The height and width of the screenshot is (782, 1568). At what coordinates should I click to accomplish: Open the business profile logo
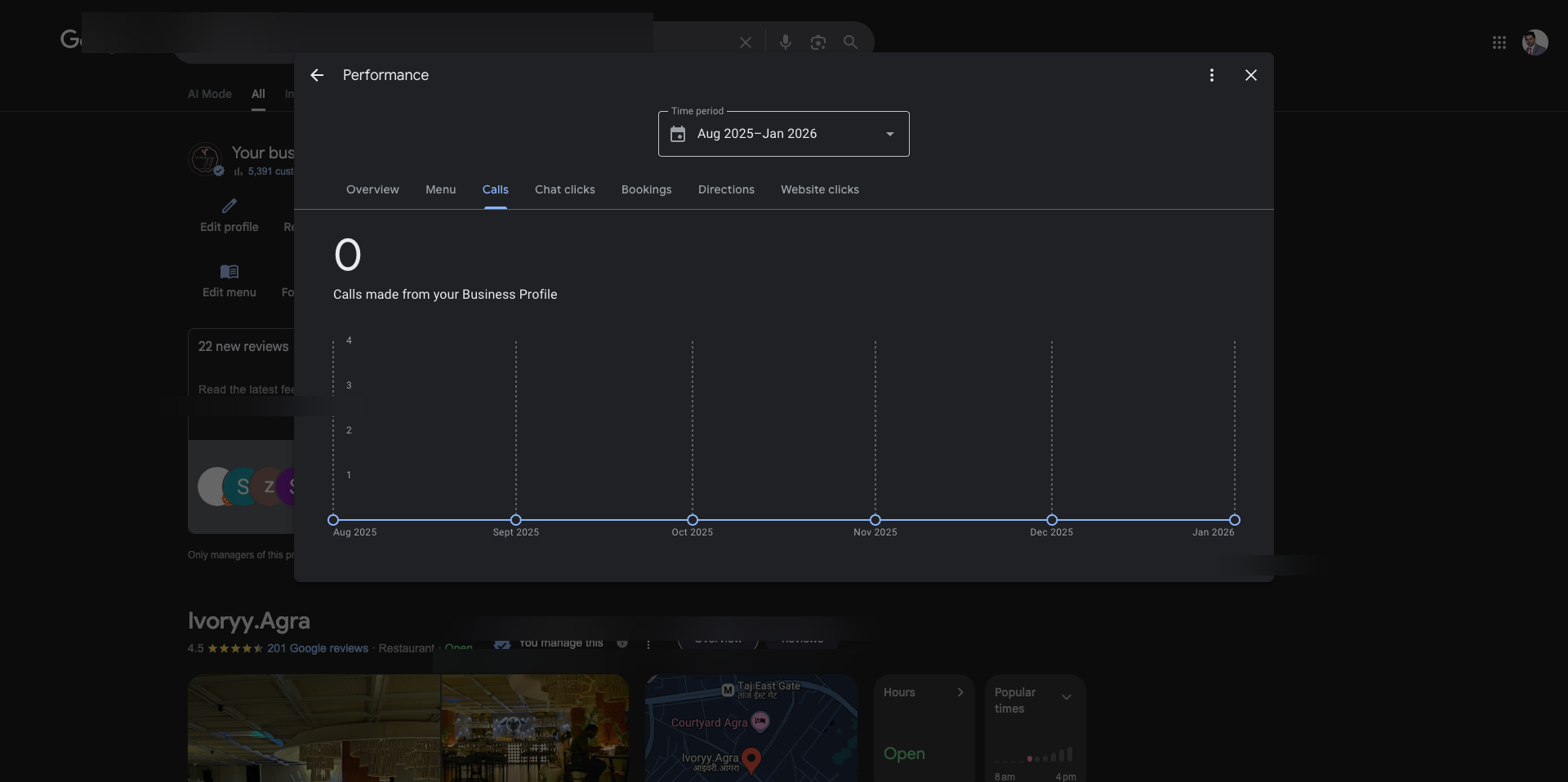coord(205,159)
